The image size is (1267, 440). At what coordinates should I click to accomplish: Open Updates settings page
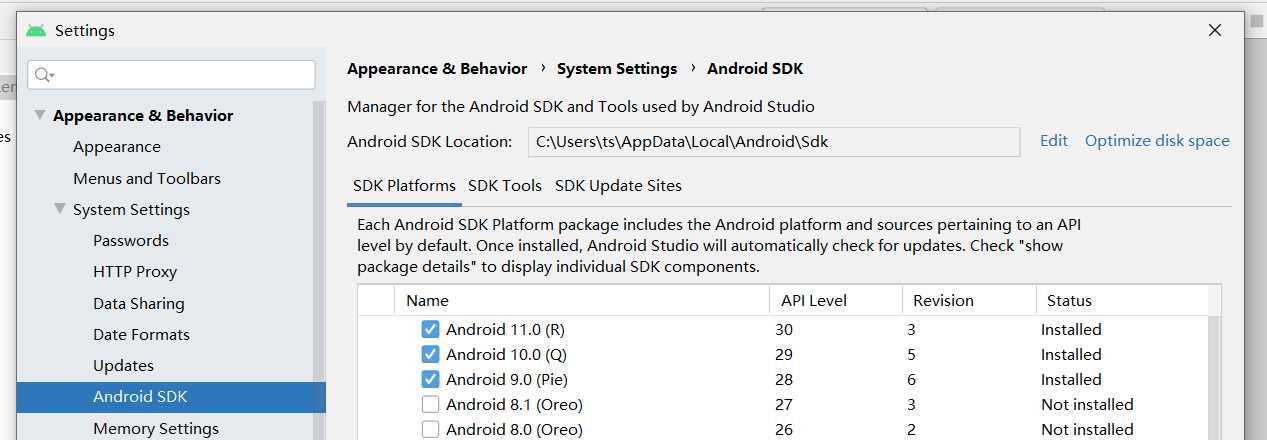tap(123, 366)
